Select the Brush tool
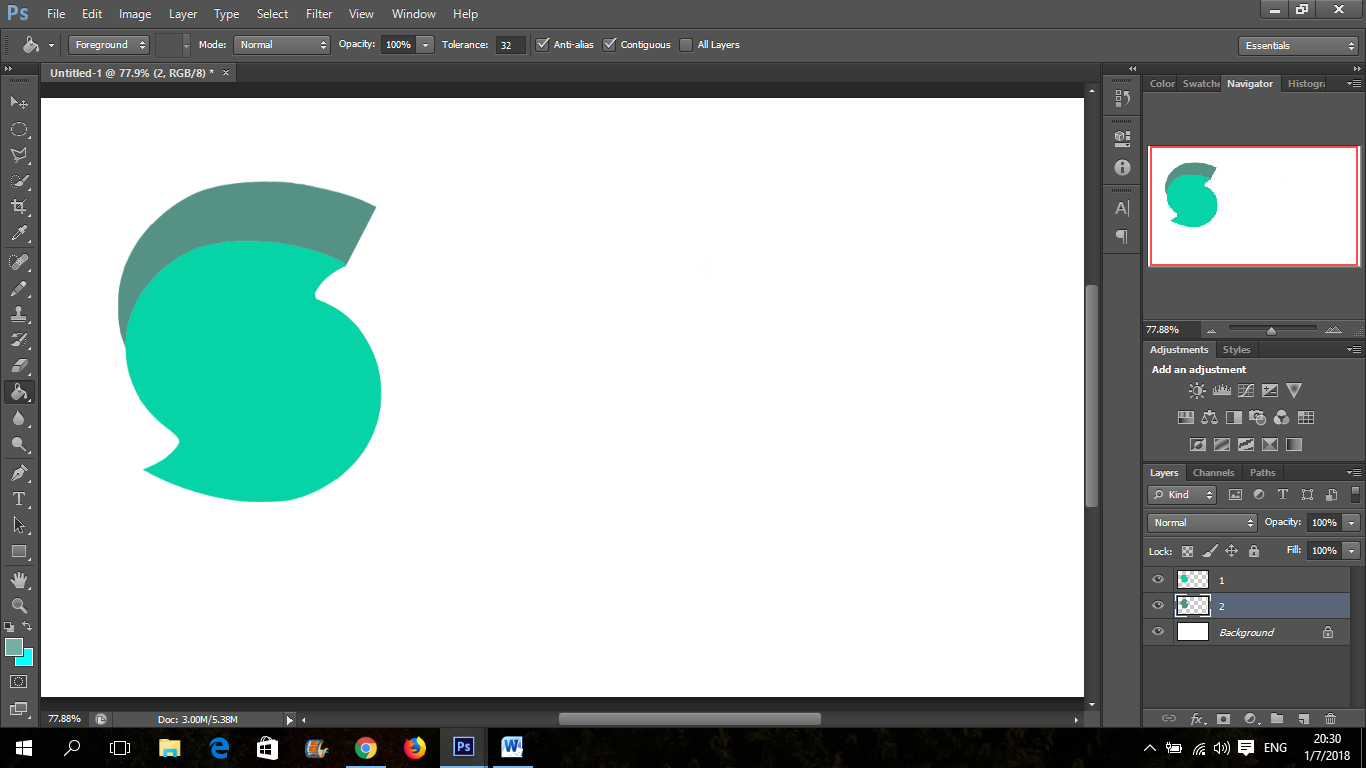 click(x=19, y=288)
